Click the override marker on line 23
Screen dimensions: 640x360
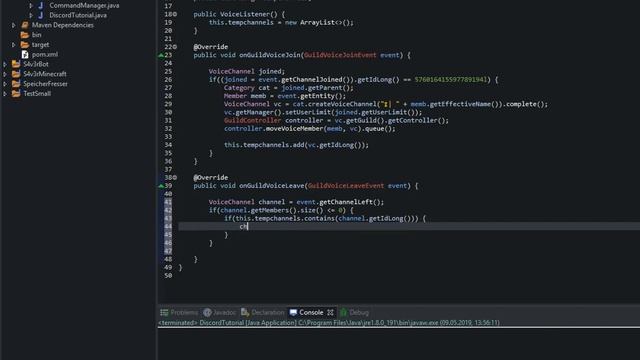(161, 55)
